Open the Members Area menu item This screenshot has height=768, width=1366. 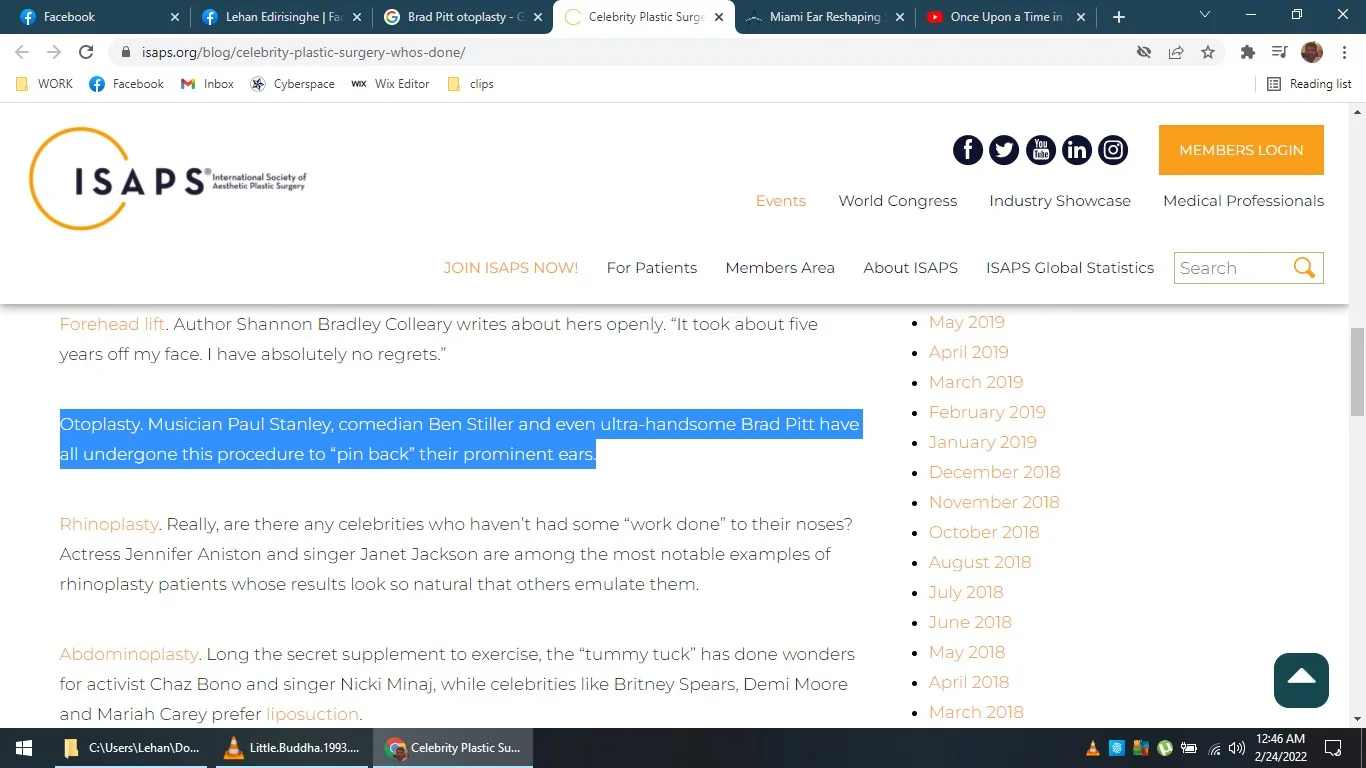(x=780, y=268)
